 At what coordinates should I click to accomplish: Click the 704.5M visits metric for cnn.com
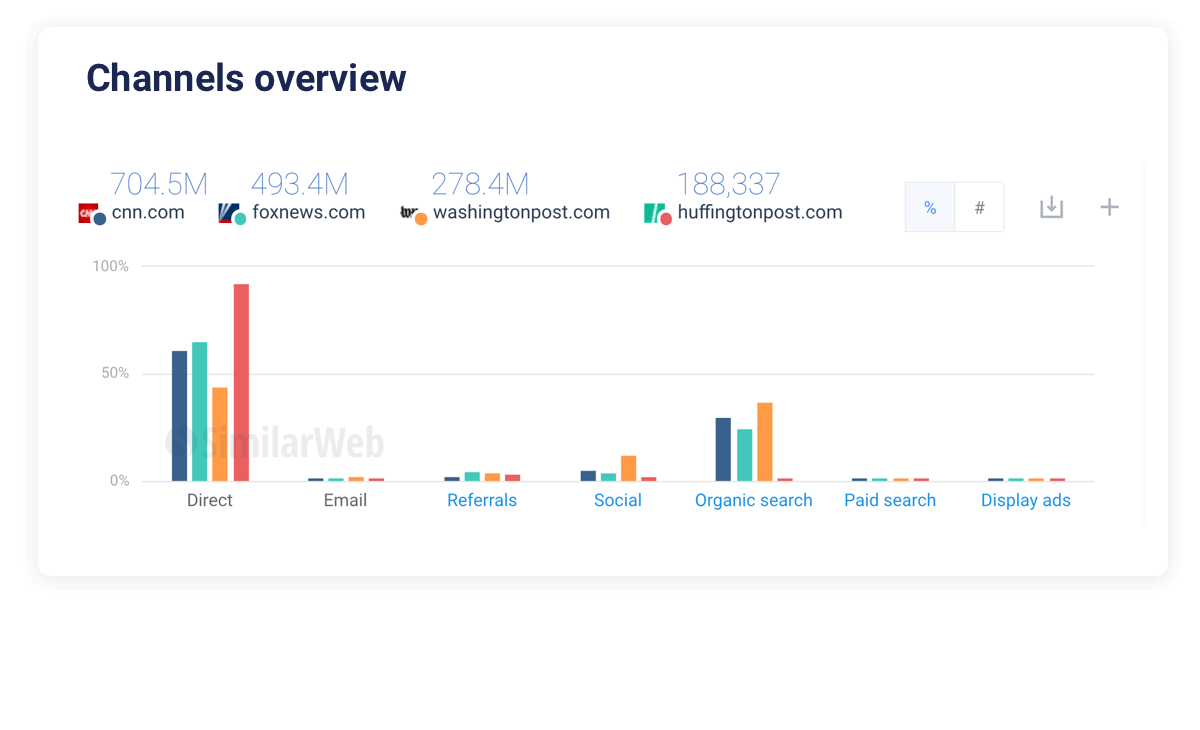[x=159, y=184]
